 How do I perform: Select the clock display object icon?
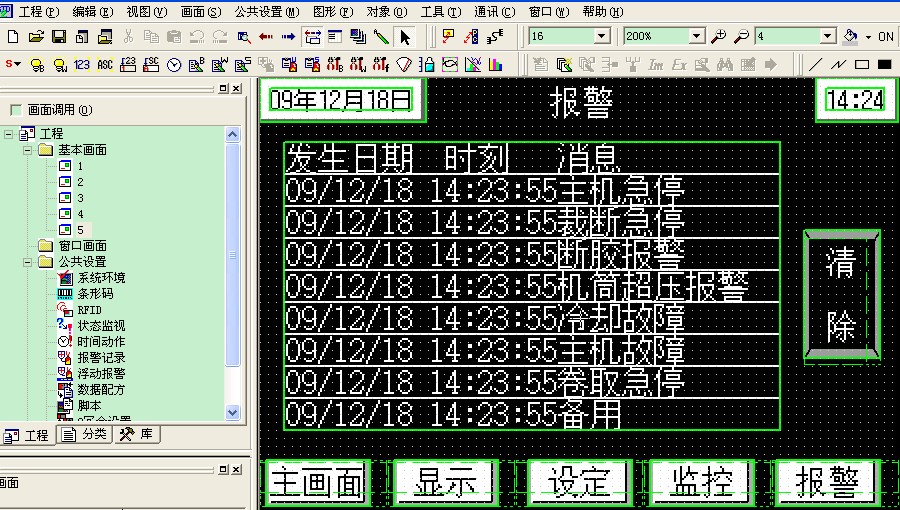(x=174, y=65)
